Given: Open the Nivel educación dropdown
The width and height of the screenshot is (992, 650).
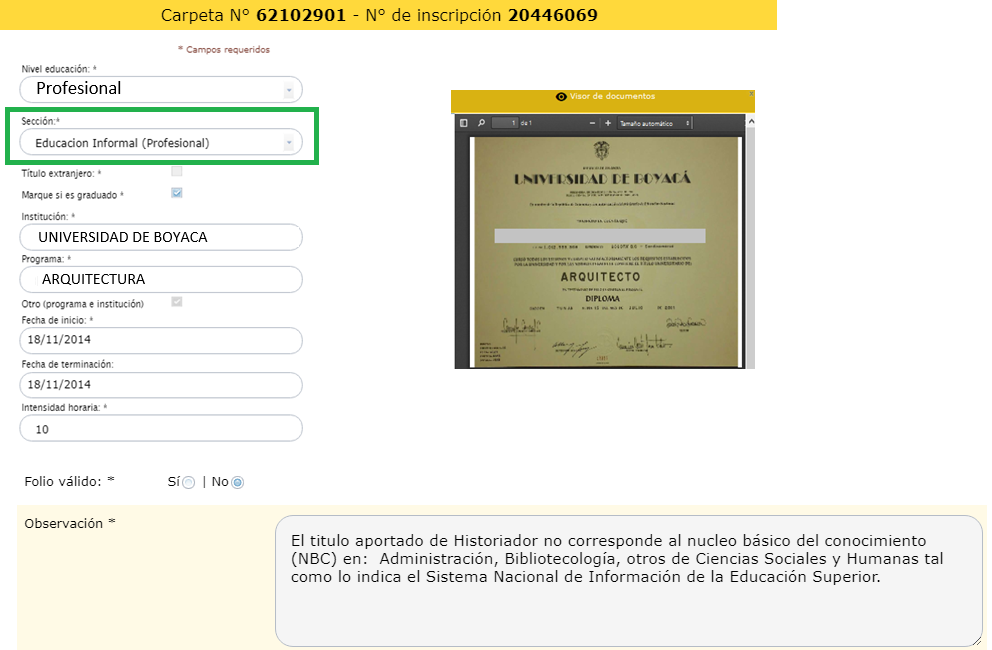Looking at the screenshot, I should 161,89.
